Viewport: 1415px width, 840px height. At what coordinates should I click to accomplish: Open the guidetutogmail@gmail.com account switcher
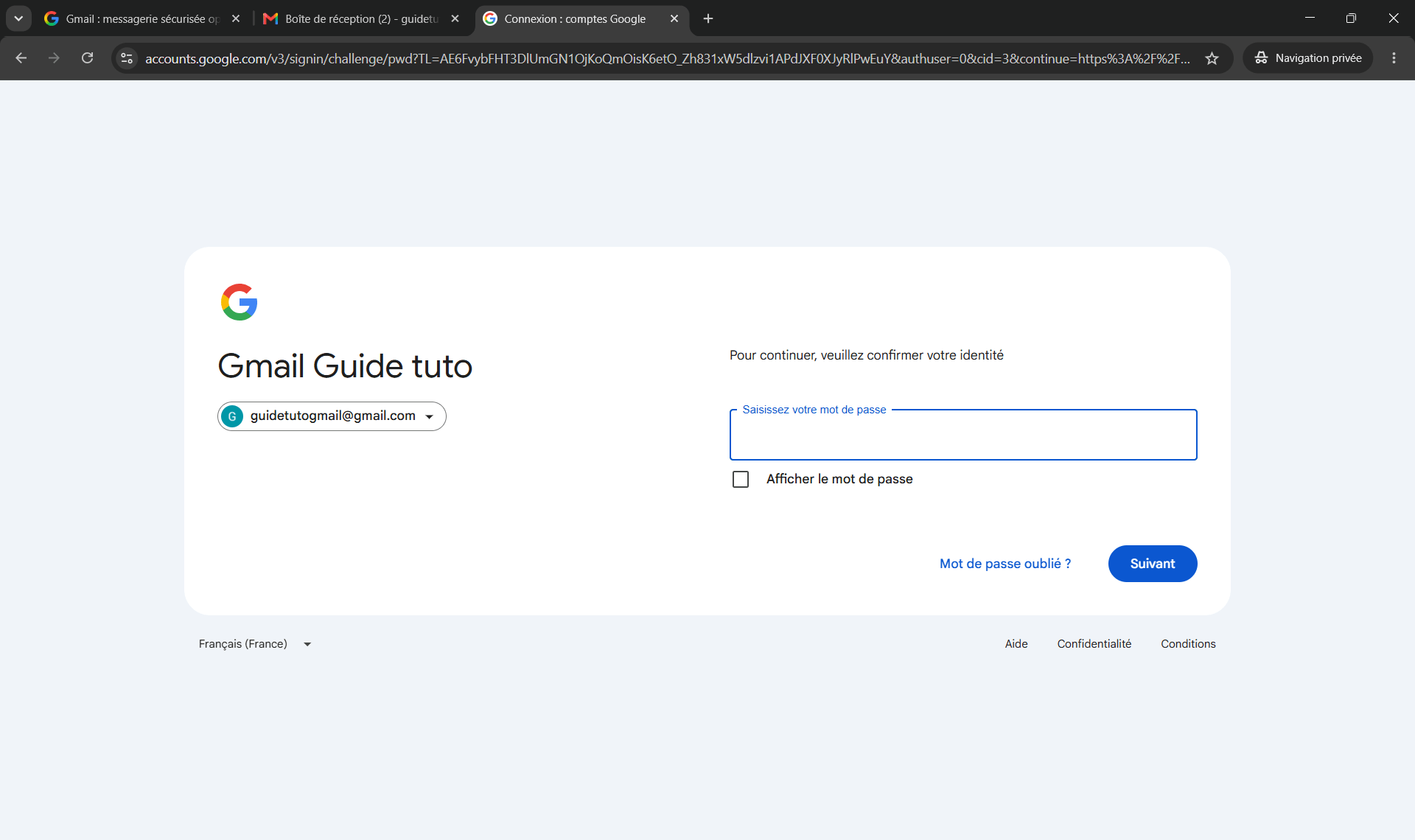coord(332,416)
